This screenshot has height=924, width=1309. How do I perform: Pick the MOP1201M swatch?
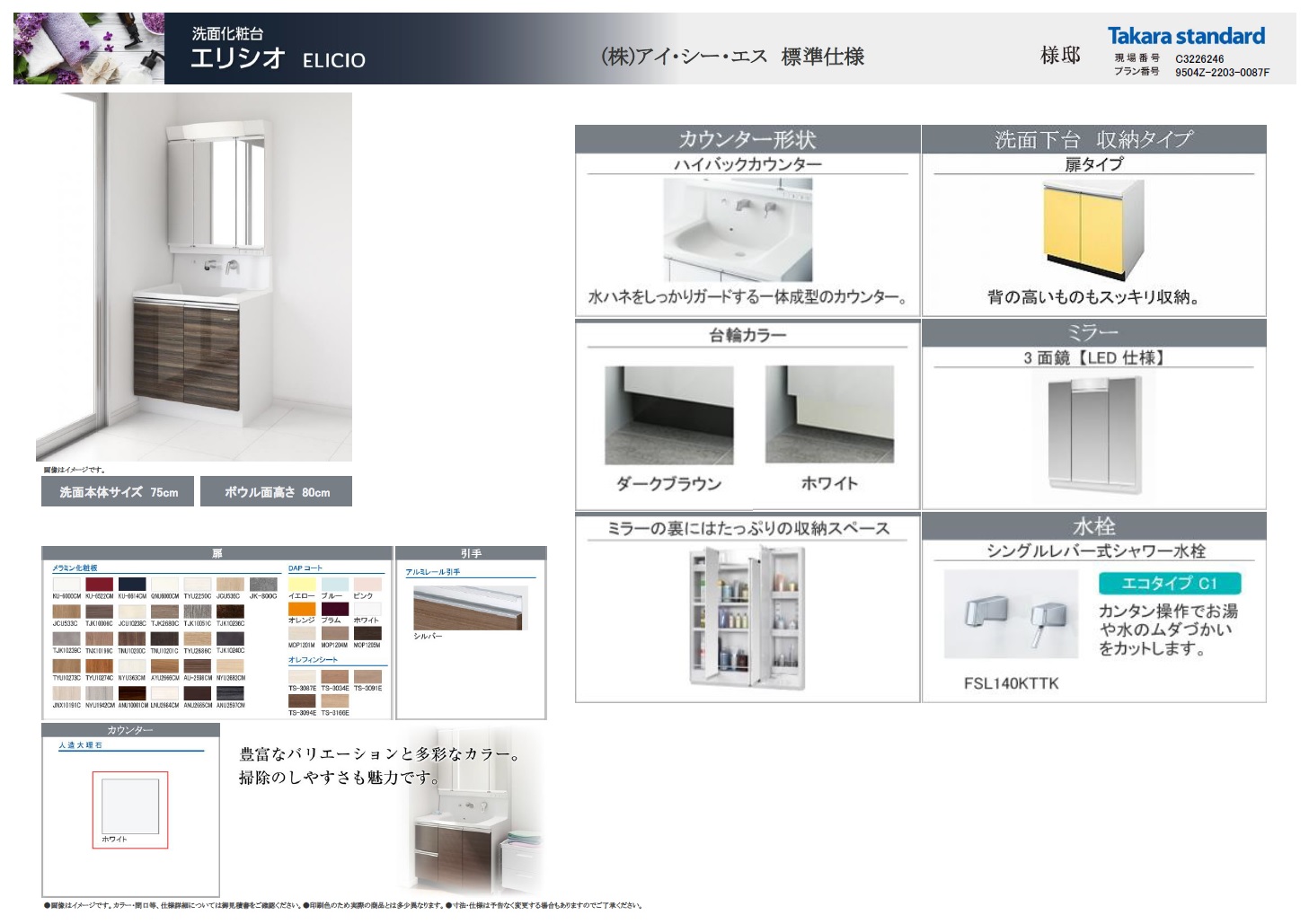302,633
